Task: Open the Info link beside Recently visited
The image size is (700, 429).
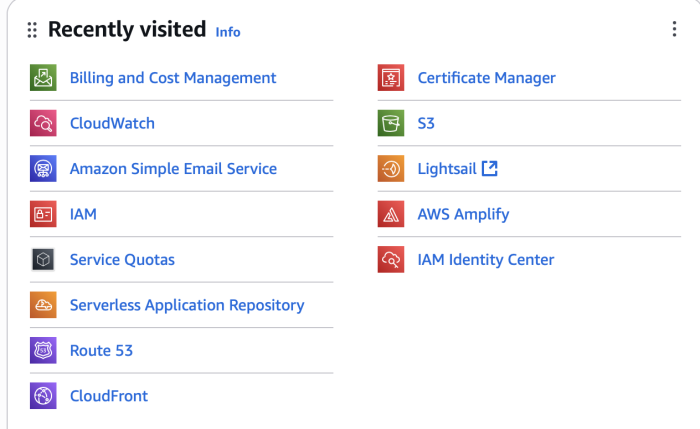Action: pyautogui.click(x=228, y=32)
